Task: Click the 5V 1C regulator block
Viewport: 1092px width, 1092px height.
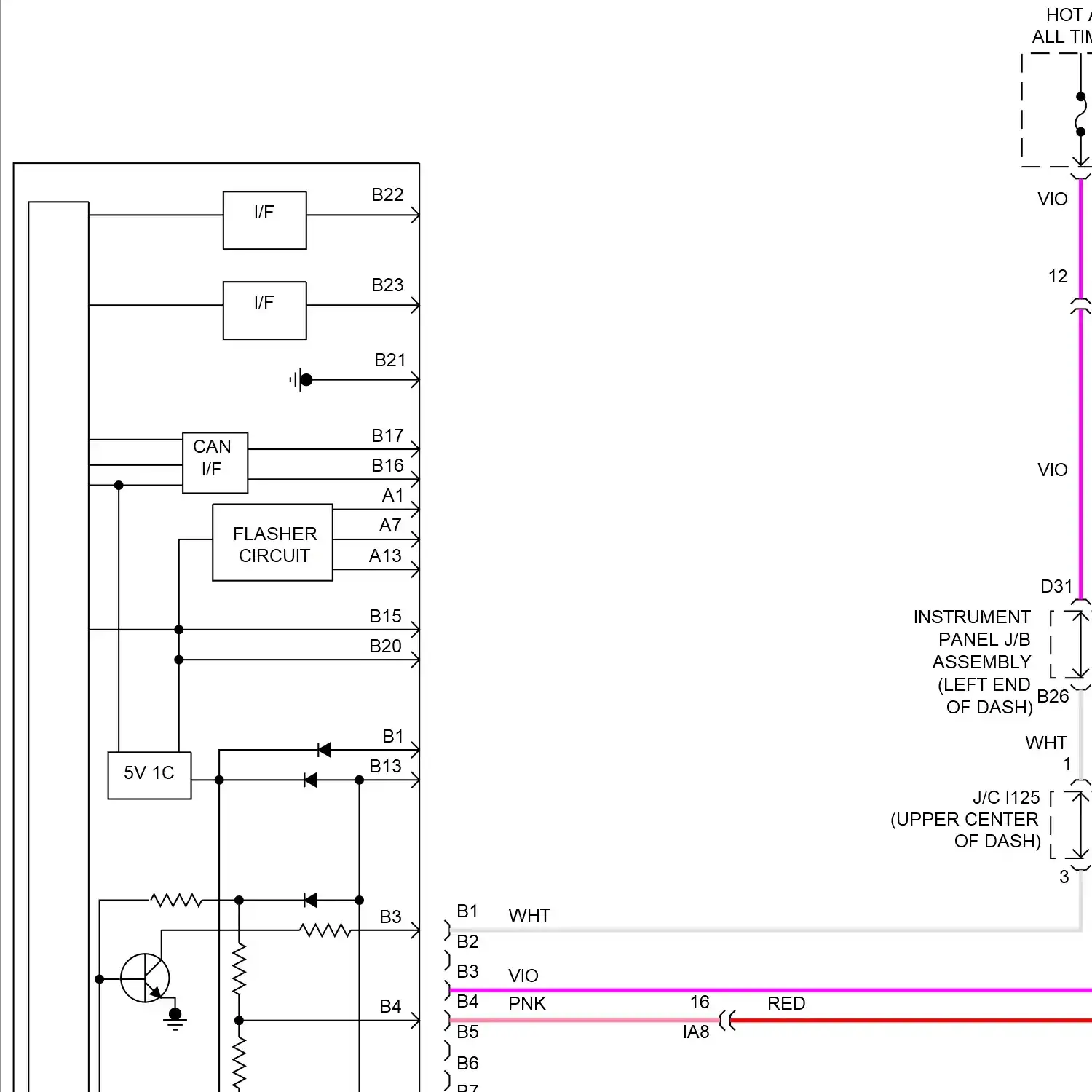Action: click(x=149, y=775)
